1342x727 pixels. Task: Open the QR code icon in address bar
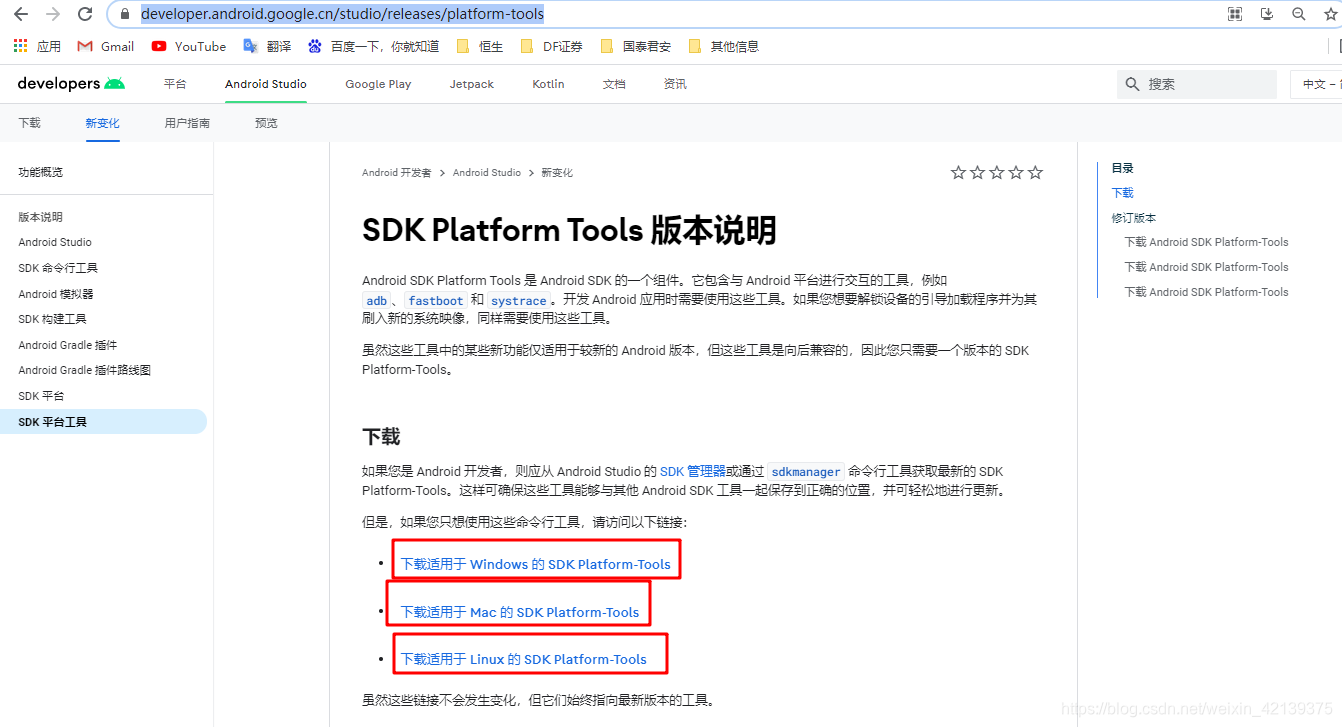1235,14
